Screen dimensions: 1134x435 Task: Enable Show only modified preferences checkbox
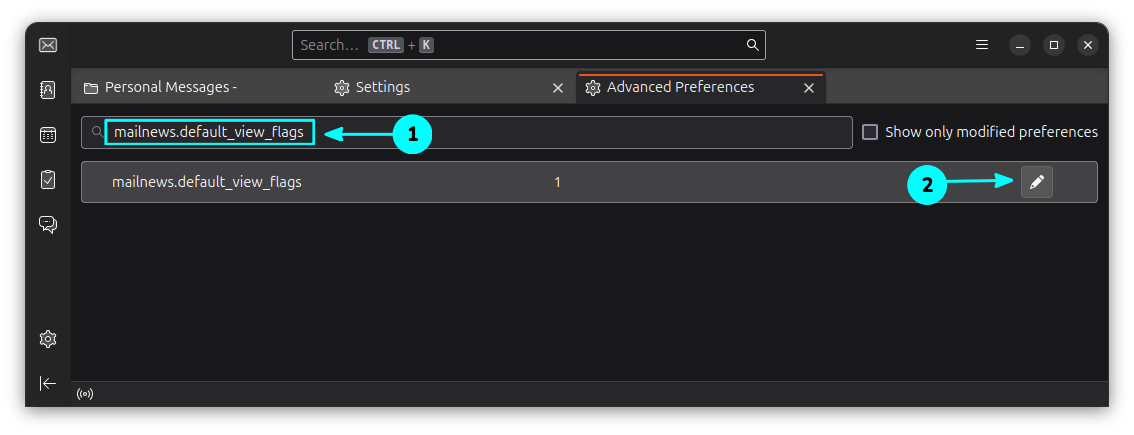870,132
